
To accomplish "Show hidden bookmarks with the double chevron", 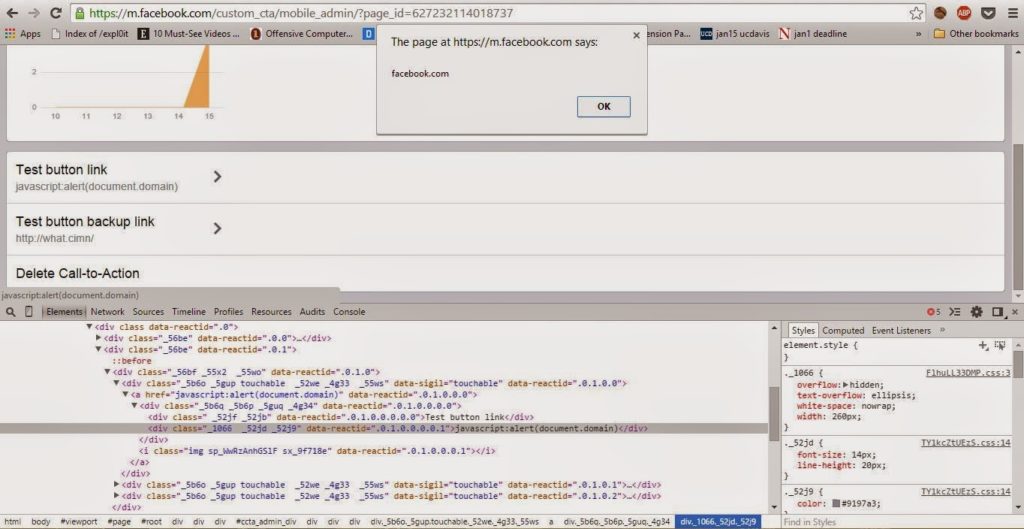I will point(919,34).
